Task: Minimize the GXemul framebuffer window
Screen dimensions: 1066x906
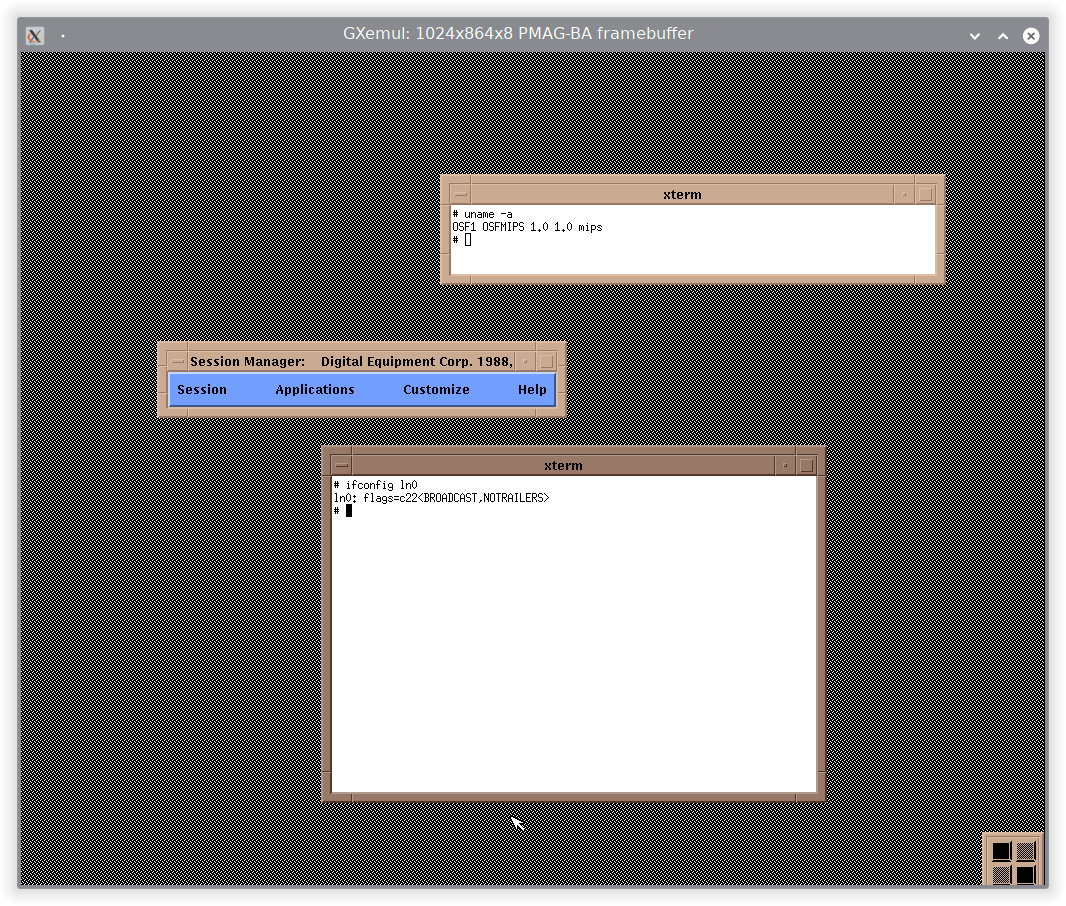Action: (975, 36)
